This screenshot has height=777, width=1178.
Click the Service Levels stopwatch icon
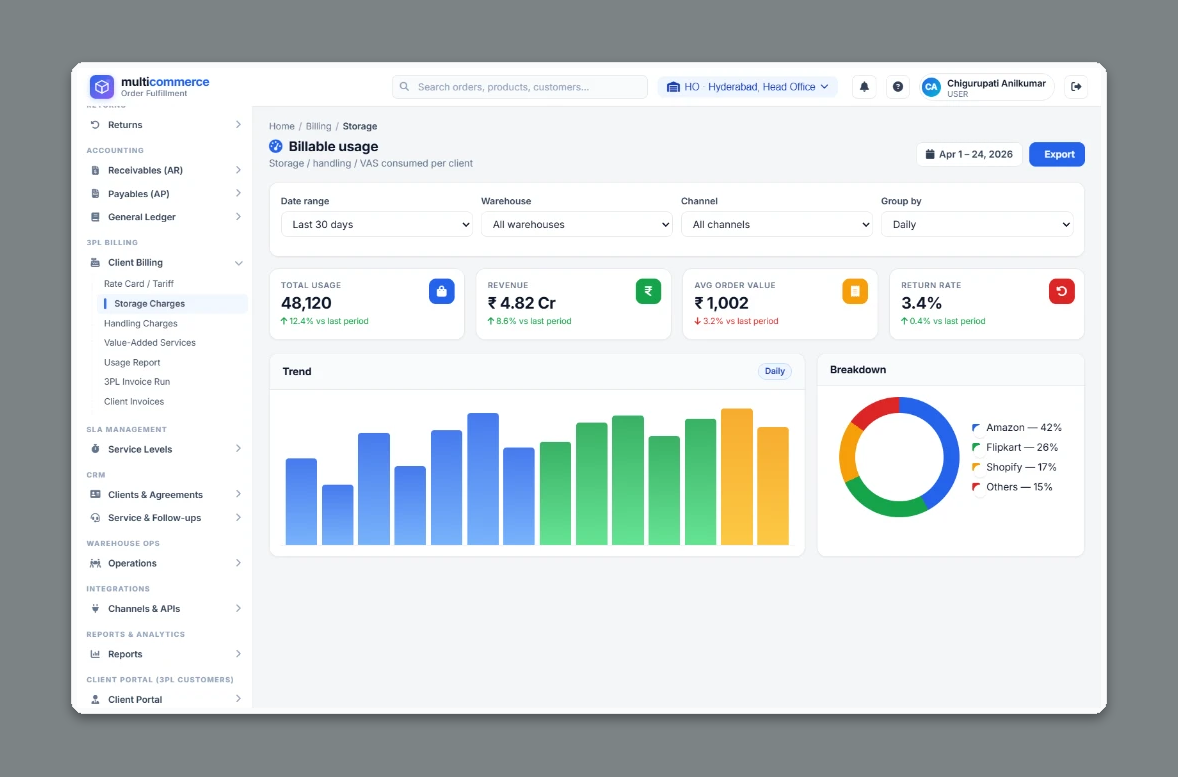pos(95,449)
